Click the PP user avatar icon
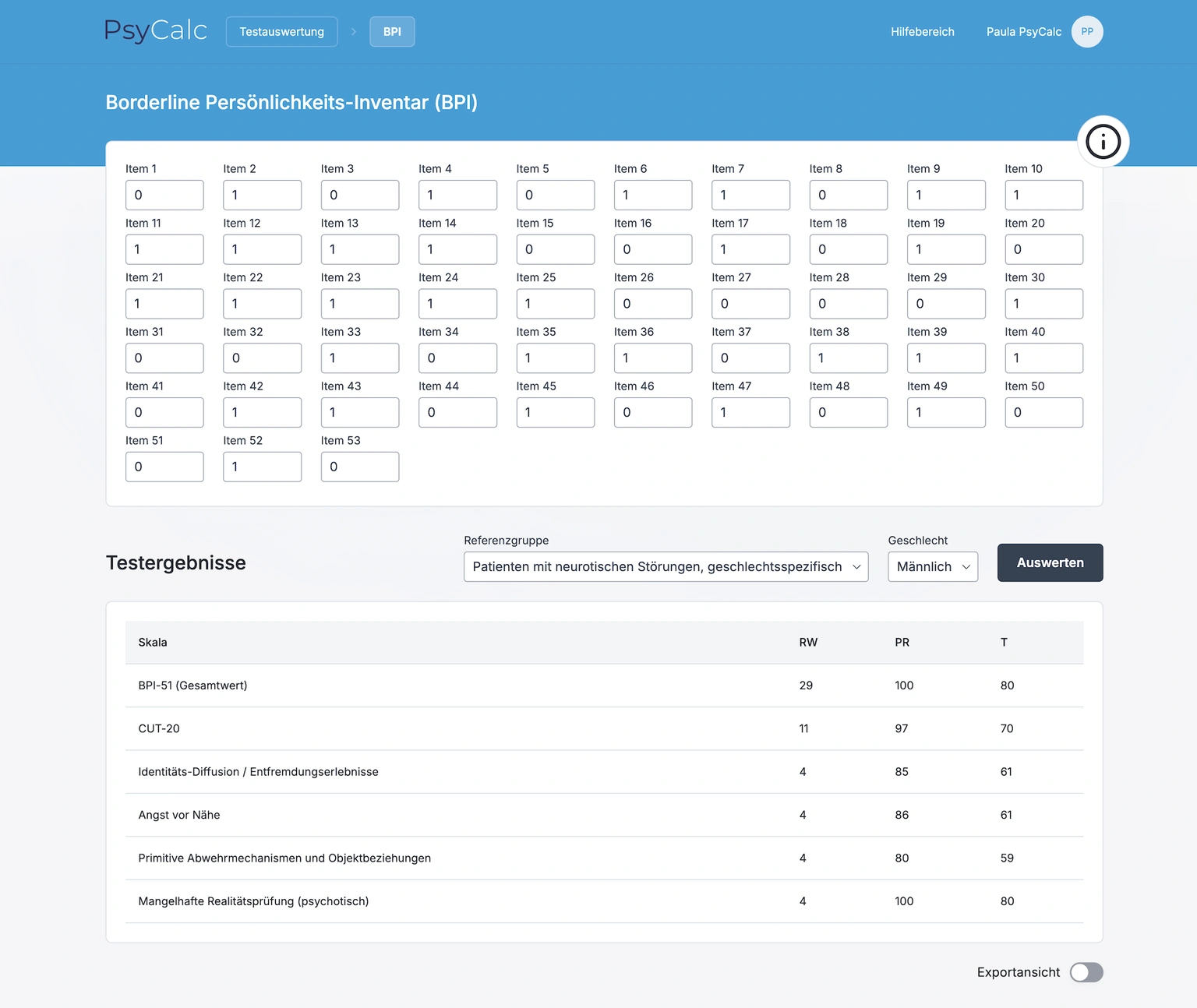This screenshot has width=1197, height=1008. click(x=1088, y=31)
